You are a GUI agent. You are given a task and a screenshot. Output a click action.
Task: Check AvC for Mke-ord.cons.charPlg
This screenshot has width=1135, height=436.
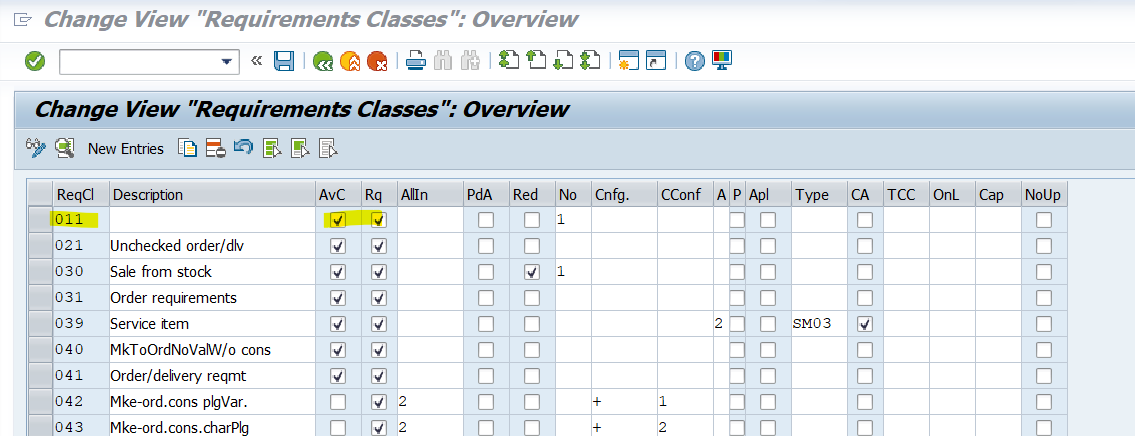[x=337, y=427]
